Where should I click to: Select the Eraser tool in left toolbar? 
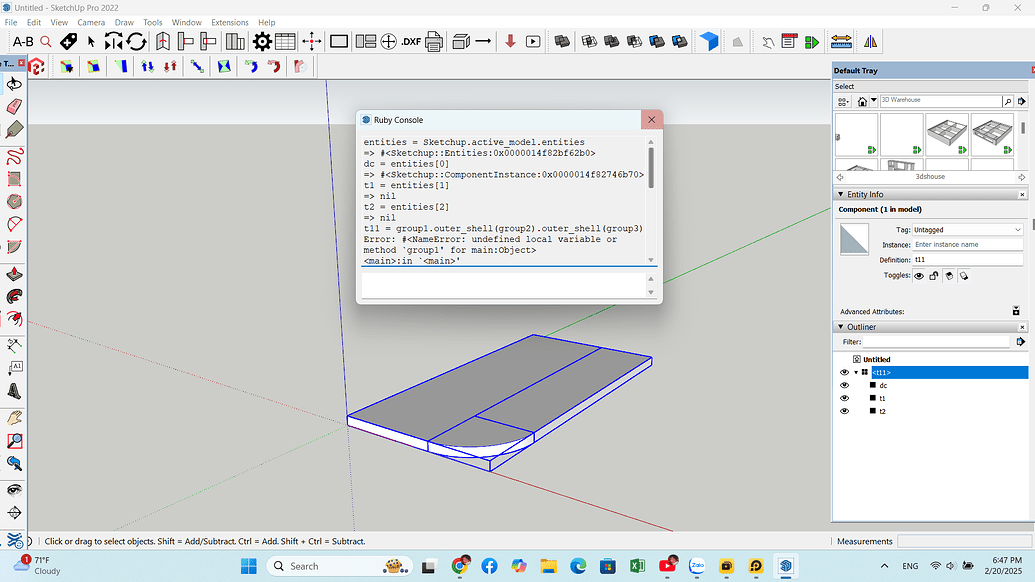point(14,109)
